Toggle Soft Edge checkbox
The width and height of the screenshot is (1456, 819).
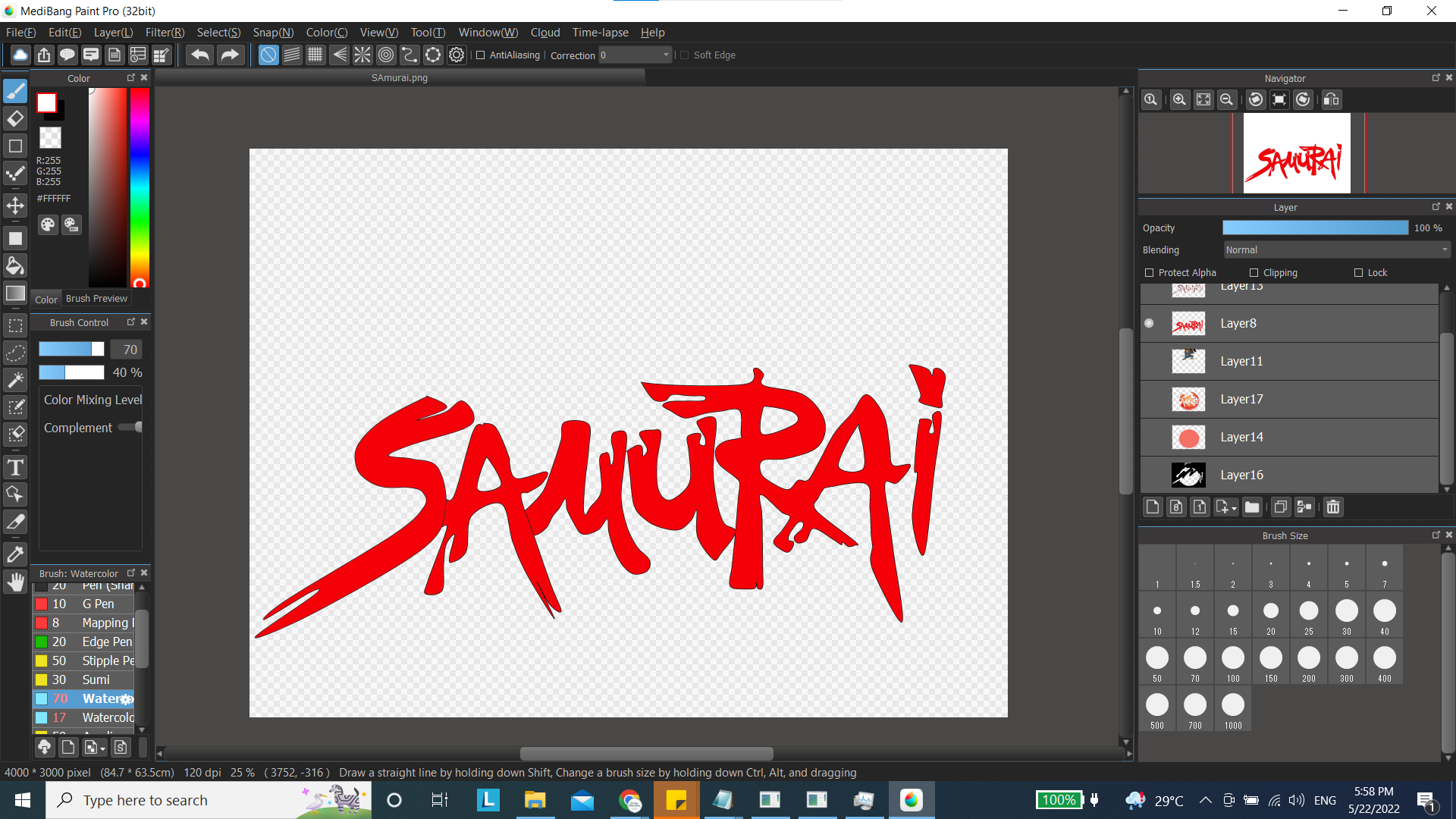(684, 55)
